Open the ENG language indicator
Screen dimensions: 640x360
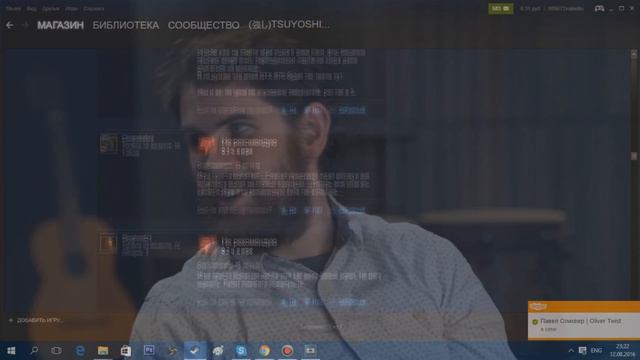[x=596, y=350]
